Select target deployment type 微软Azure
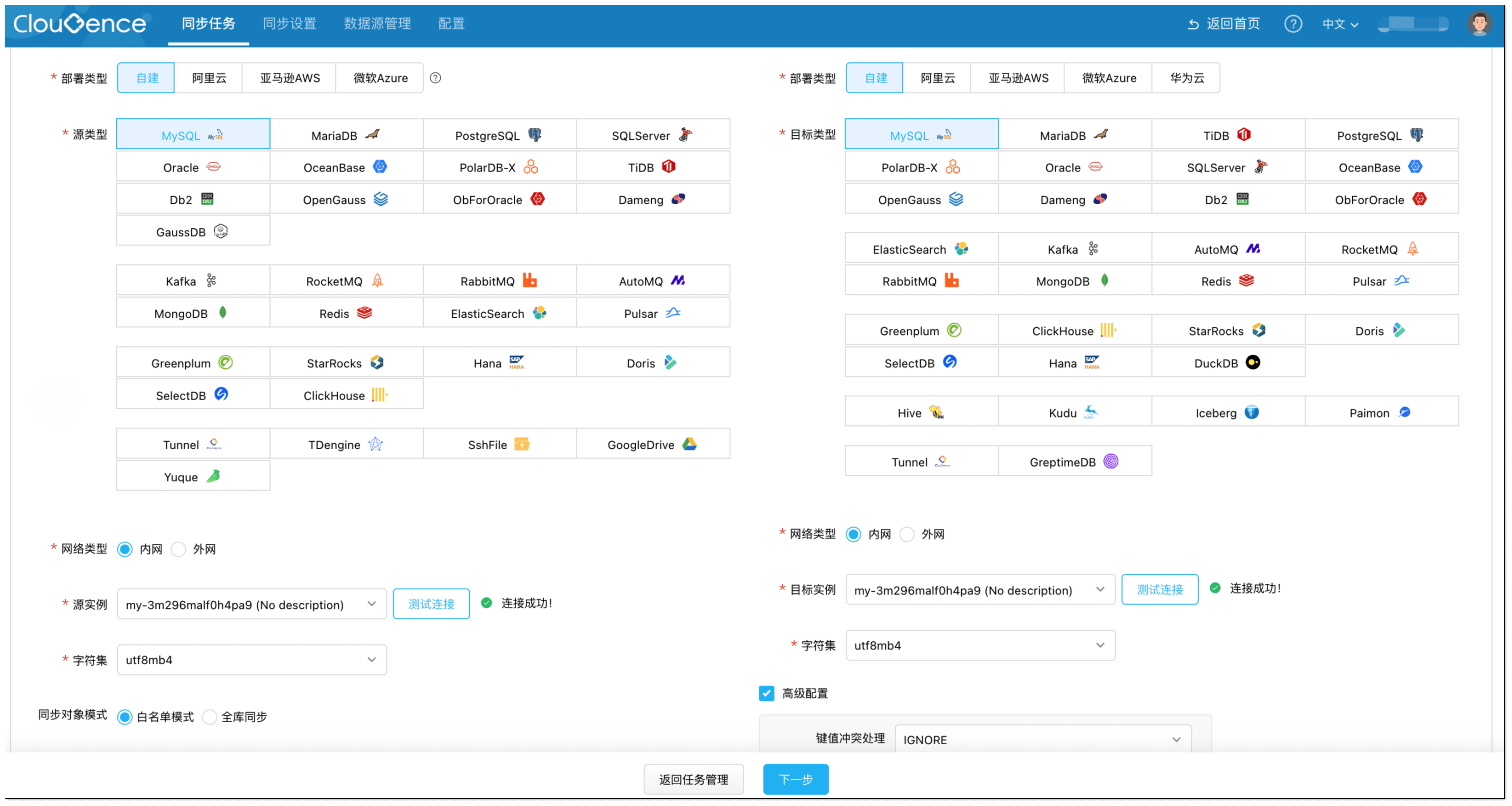 pyautogui.click(x=1109, y=77)
